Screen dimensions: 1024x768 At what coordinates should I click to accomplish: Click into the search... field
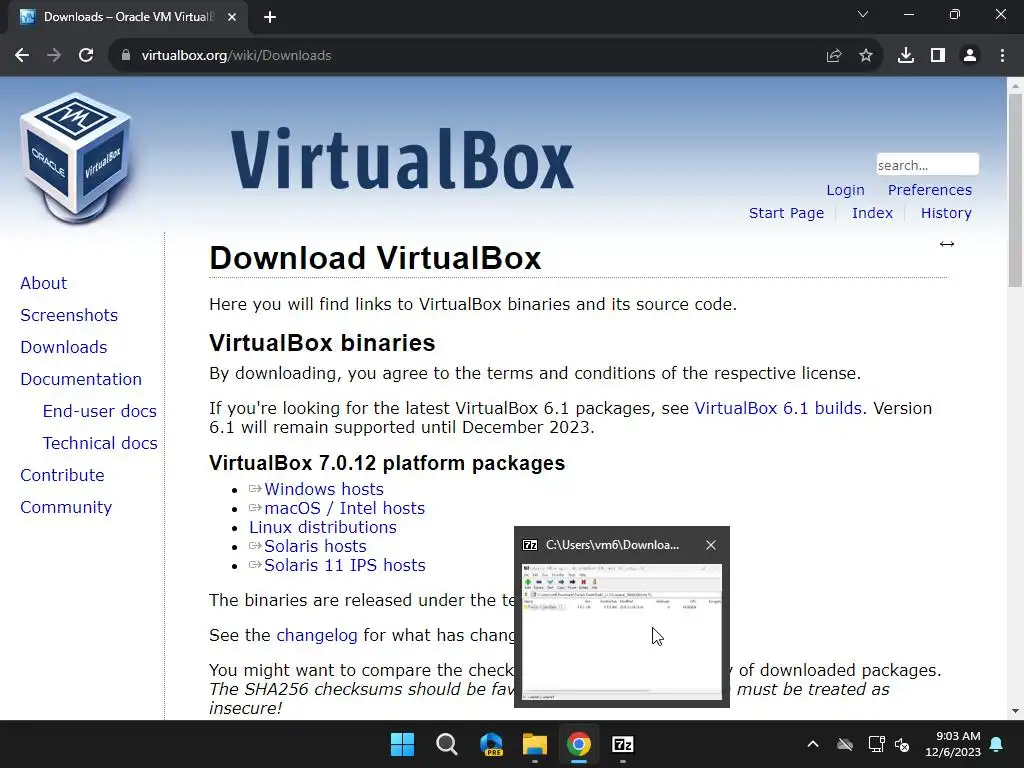pyautogui.click(x=927, y=165)
